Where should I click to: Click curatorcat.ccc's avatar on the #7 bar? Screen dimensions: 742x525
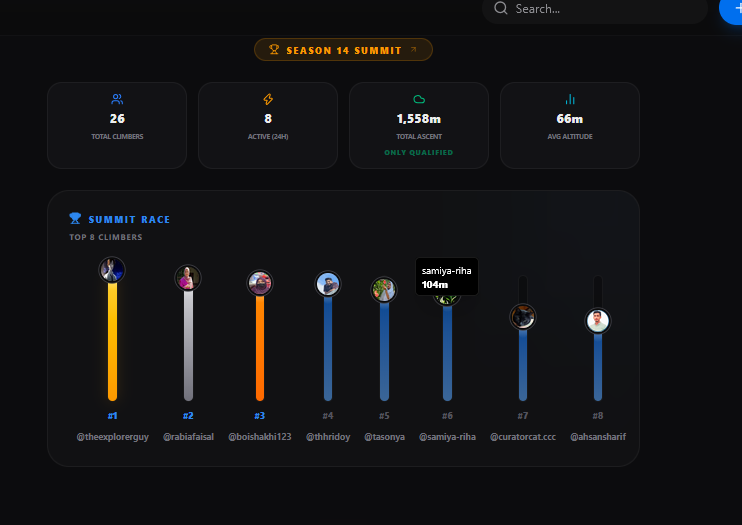coord(522,317)
